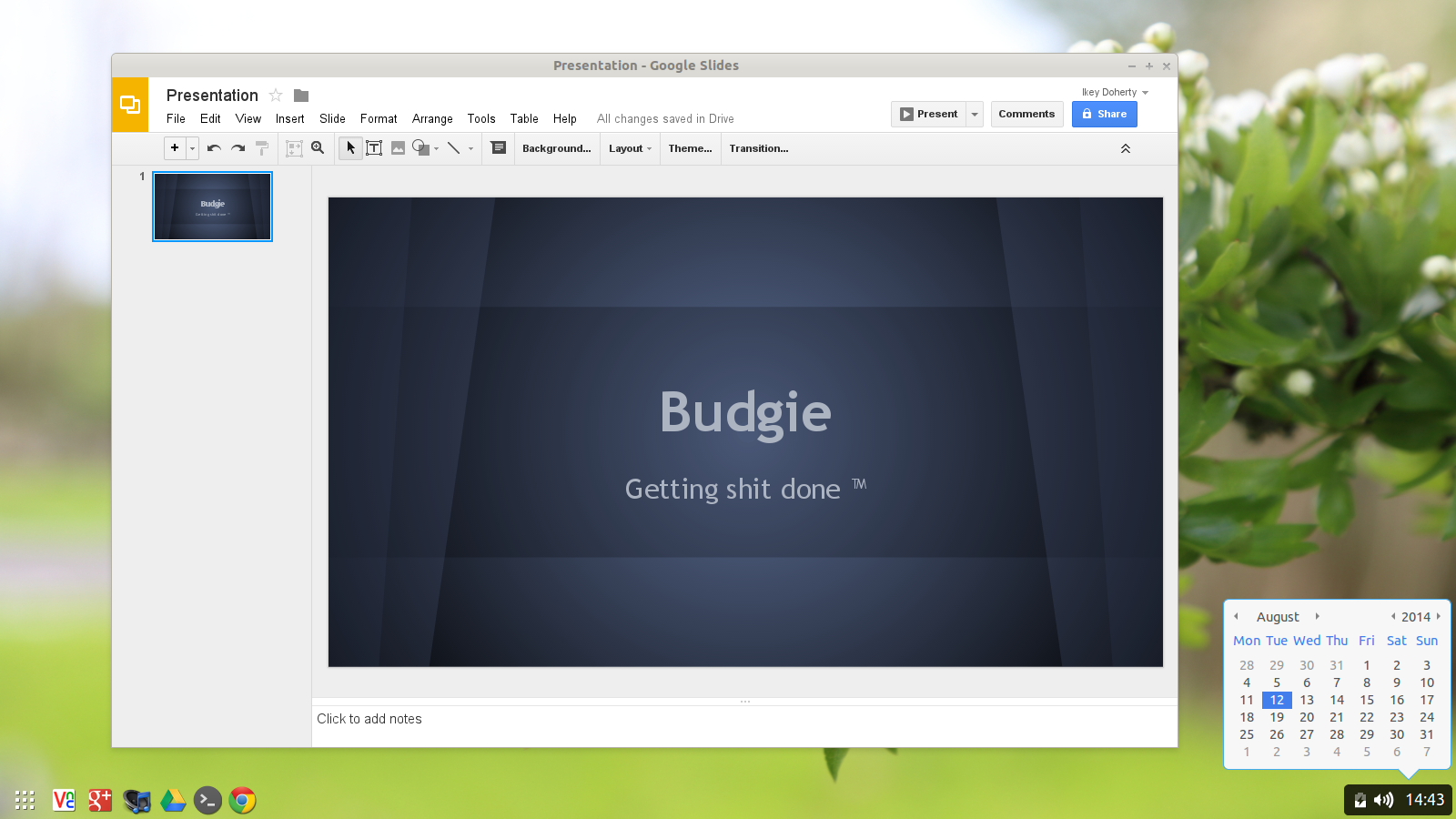Viewport: 1456px width, 819px height.
Task: Open the File menu
Action: [176, 118]
